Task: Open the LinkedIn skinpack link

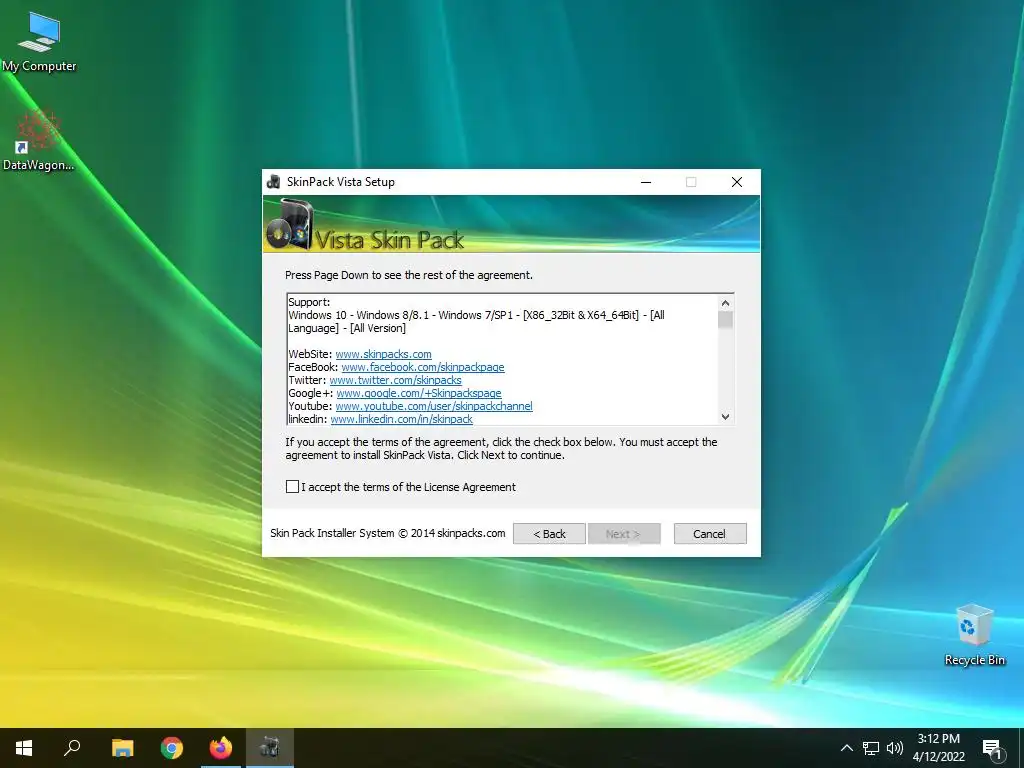Action: tap(402, 419)
